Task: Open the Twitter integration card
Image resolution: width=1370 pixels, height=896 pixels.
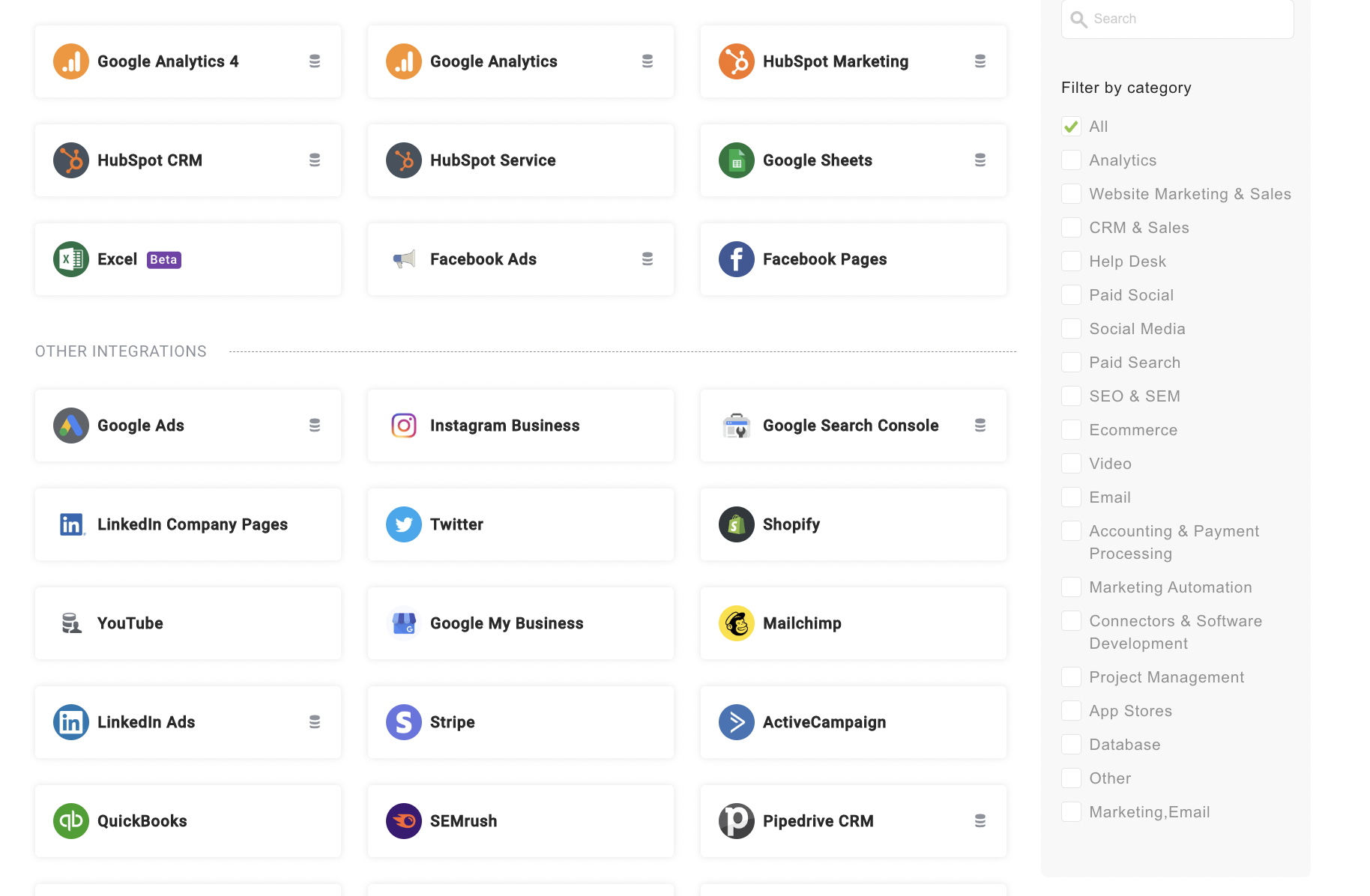Action: [x=521, y=524]
